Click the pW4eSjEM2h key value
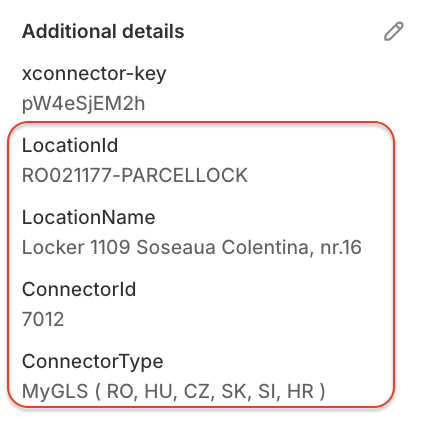424x422 pixels. tap(83, 104)
